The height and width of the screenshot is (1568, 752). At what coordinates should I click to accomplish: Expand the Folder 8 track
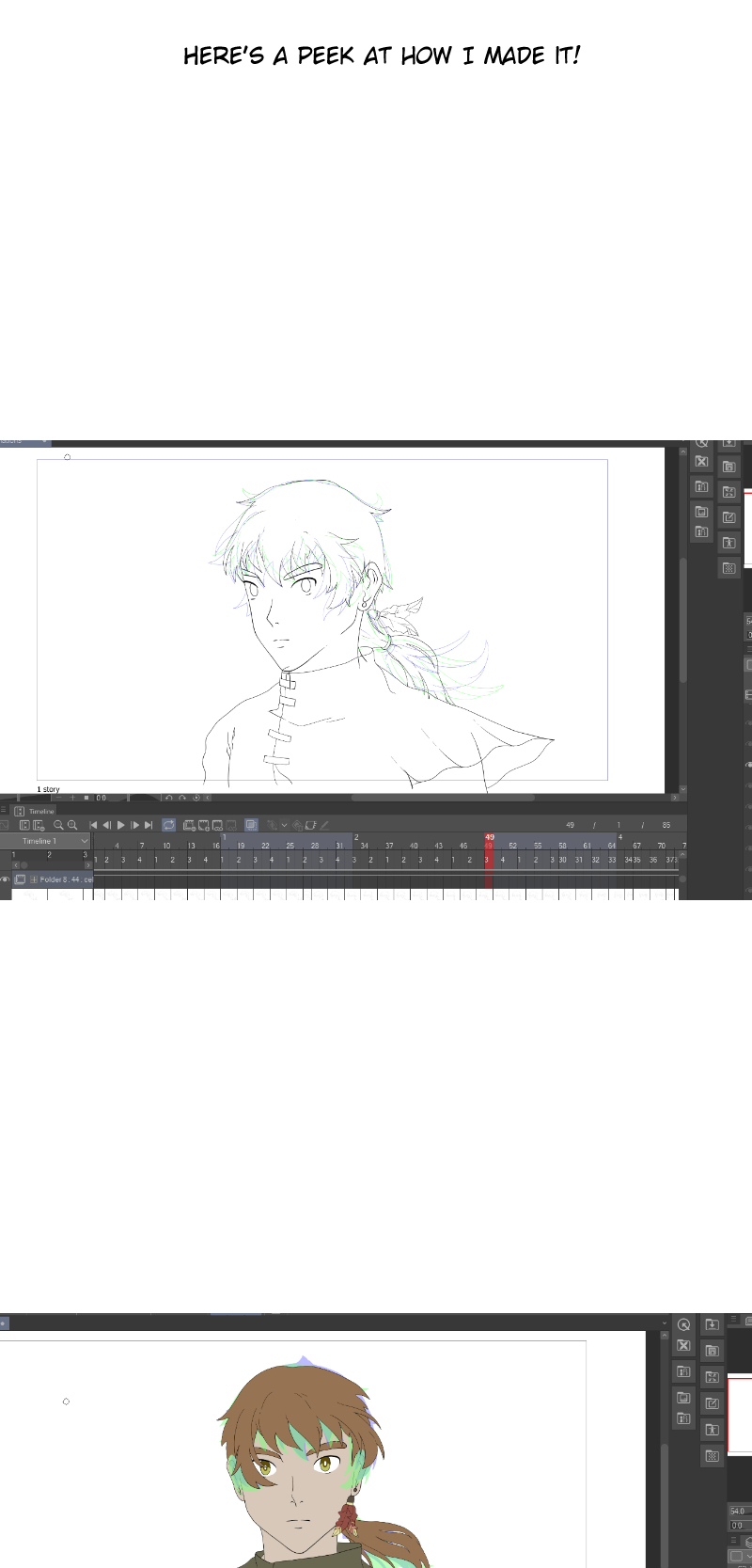click(34, 879)
